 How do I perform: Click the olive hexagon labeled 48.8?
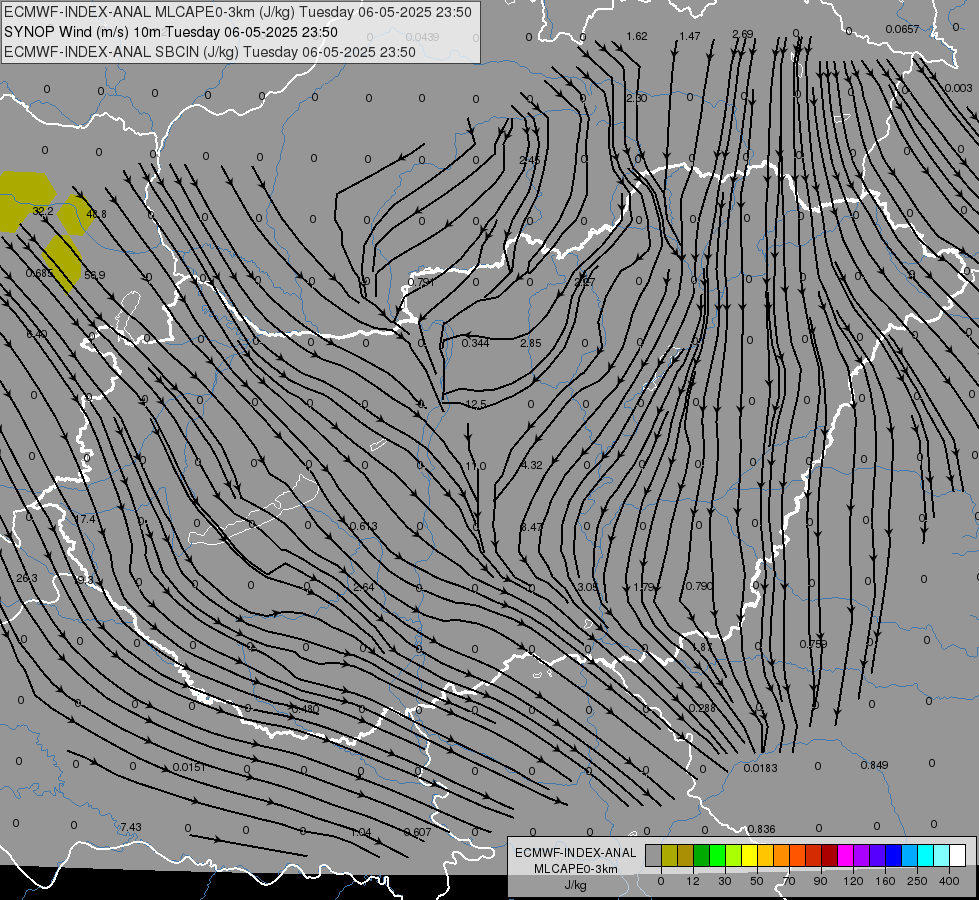tap(76, 214)
